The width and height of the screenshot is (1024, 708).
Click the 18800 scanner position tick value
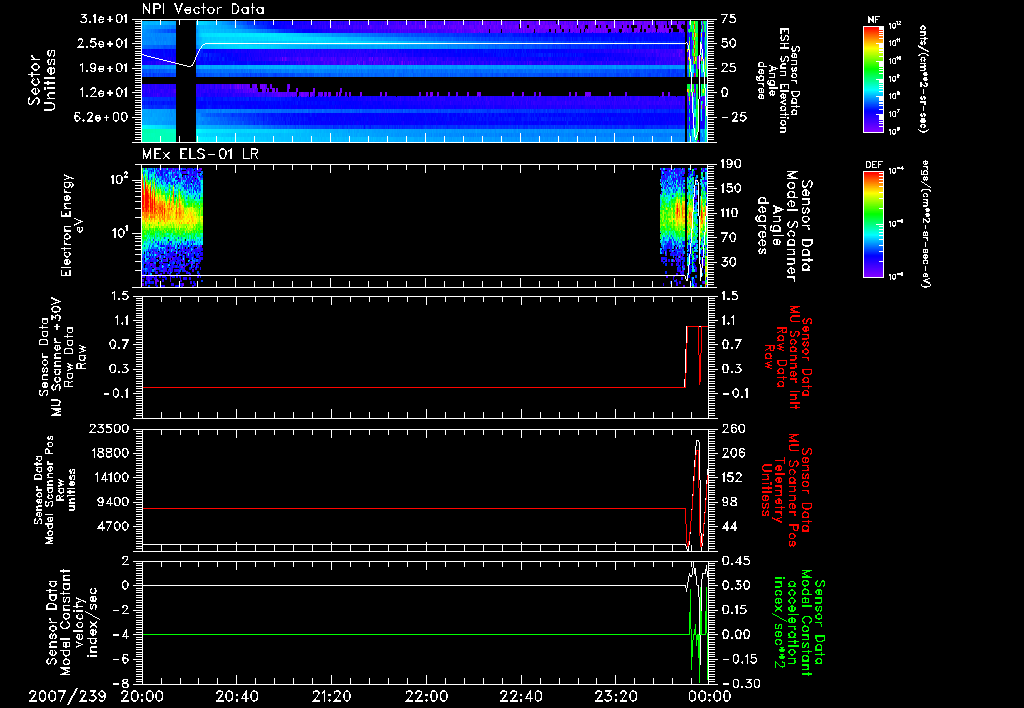pos(108,453)
